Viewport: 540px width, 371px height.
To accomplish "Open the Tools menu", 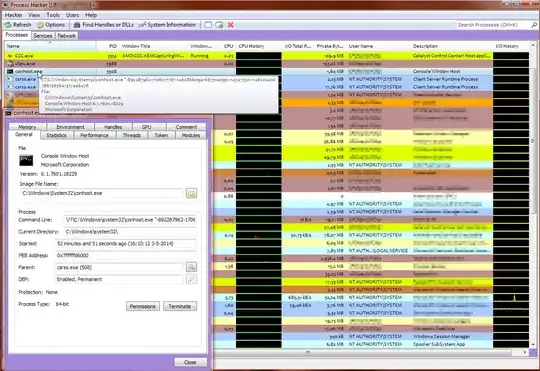I will click(x=53, y=15).
